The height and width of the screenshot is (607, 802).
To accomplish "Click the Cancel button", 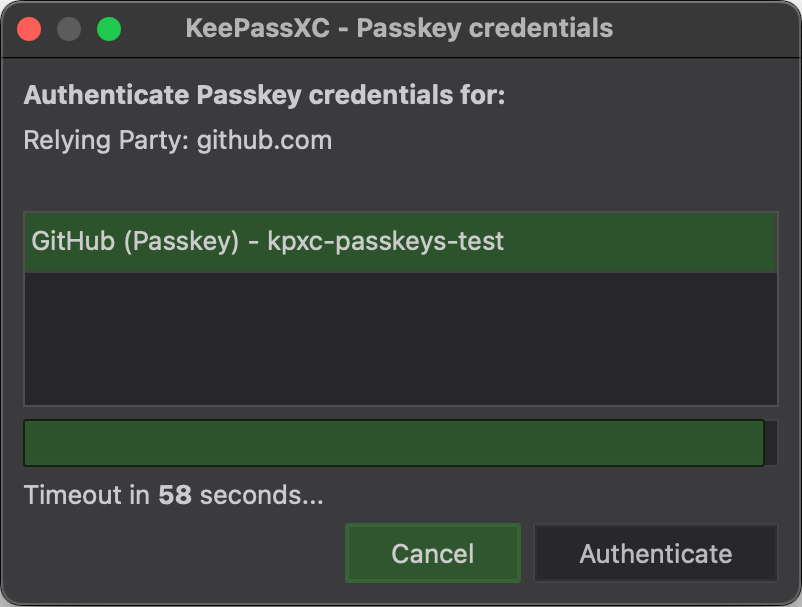I will (x=433, y=553).
